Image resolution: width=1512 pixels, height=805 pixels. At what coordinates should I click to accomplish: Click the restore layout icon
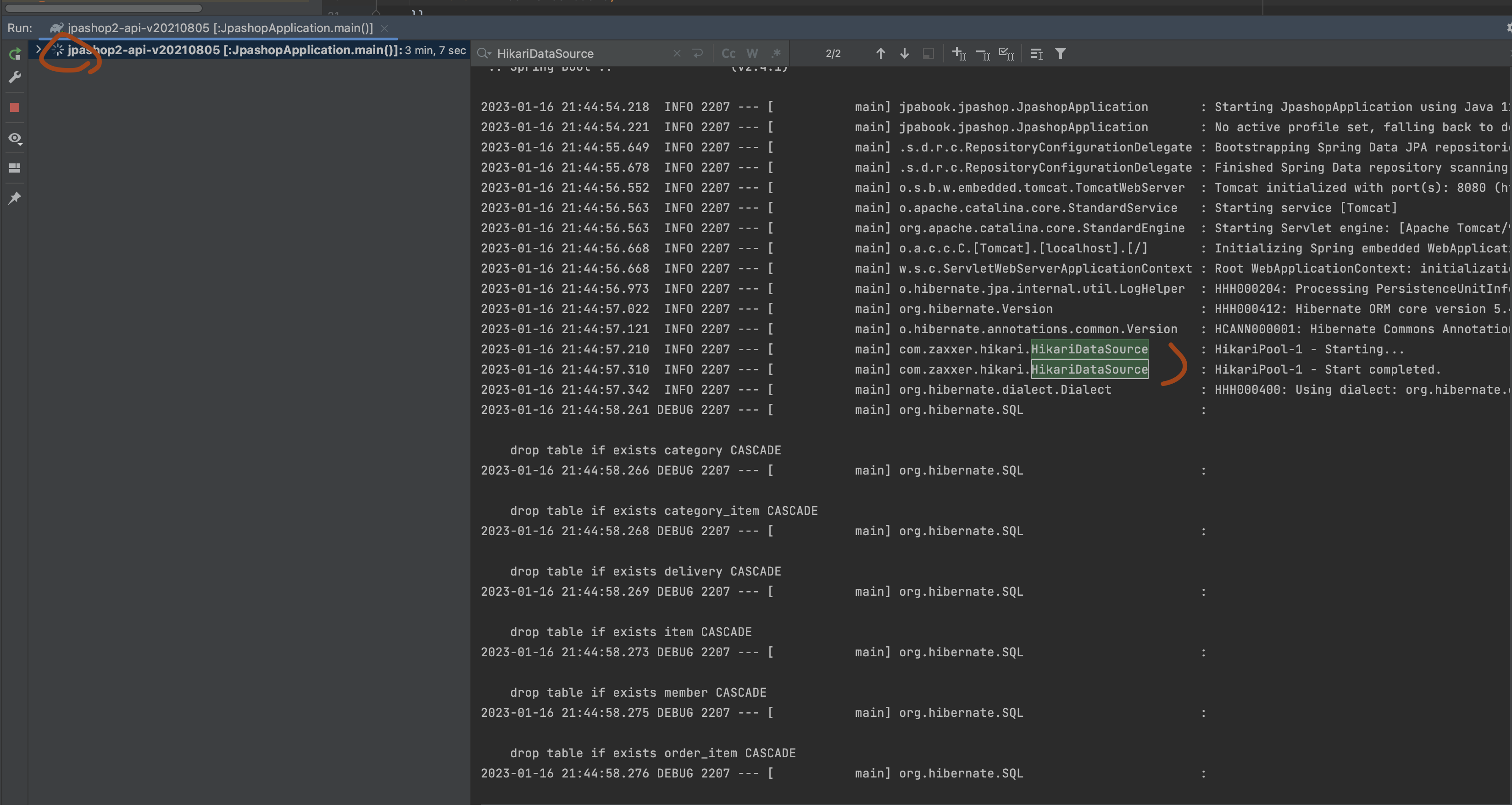pyautogui.click(x=15, y=168)
